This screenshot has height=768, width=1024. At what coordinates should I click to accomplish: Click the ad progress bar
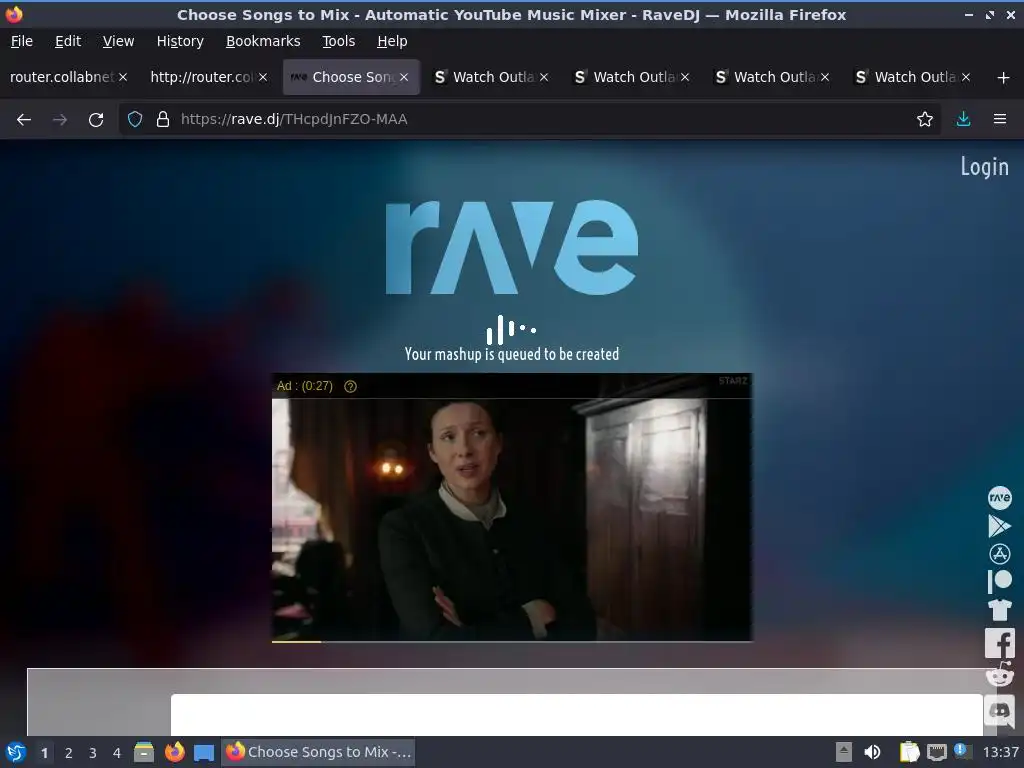(x=512, y=642)
